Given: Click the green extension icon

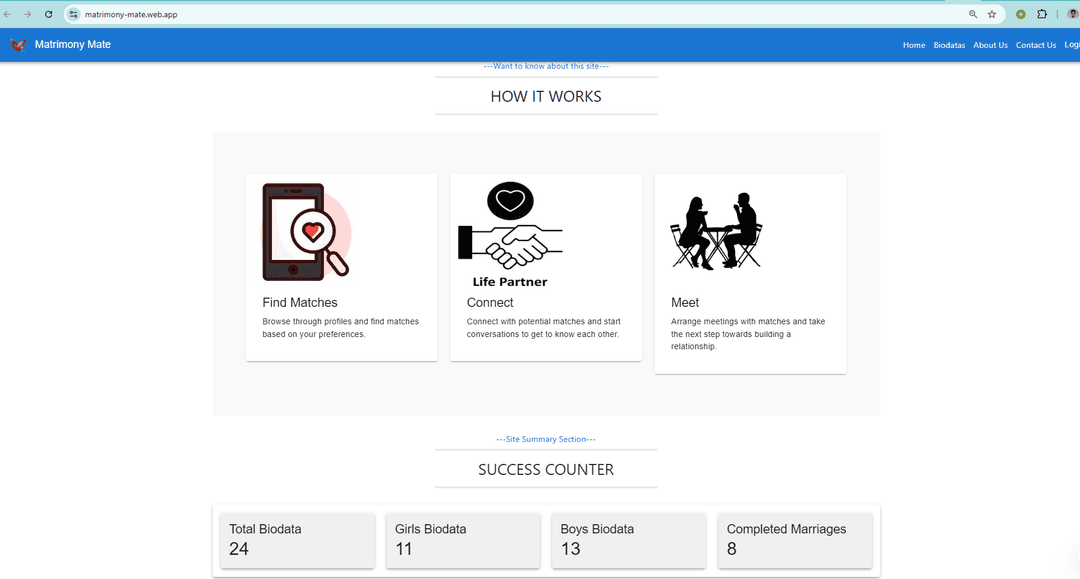Looking at the screenshot, I should point(1021,14).
